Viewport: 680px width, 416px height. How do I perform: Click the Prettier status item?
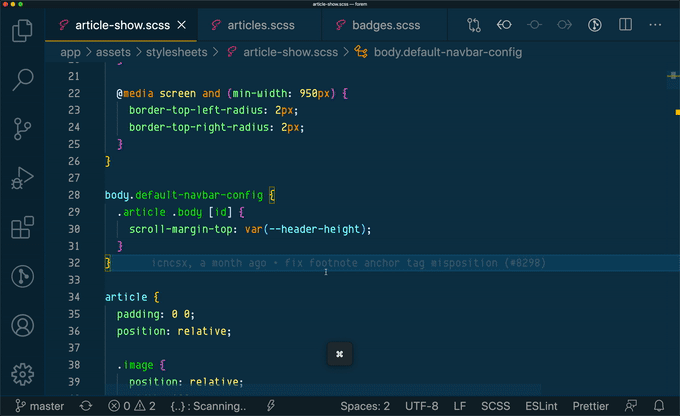point(590,406)
